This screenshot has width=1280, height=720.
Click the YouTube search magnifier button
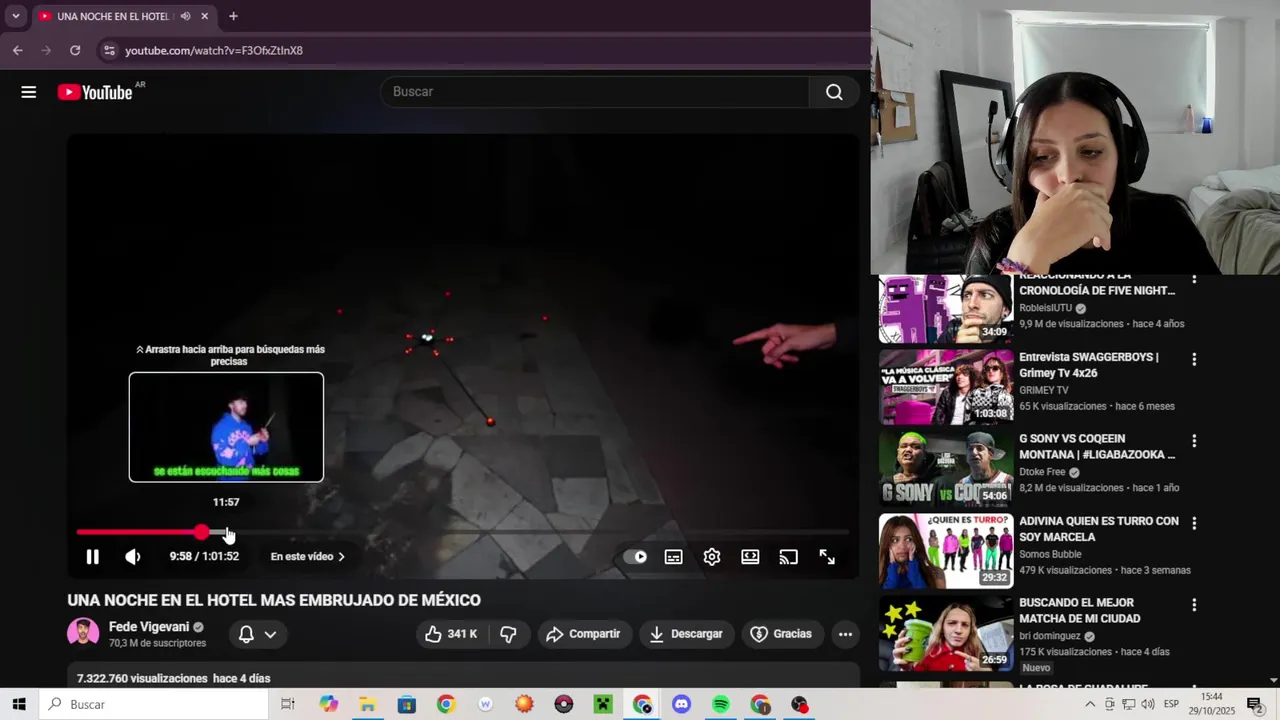point(834,92)
